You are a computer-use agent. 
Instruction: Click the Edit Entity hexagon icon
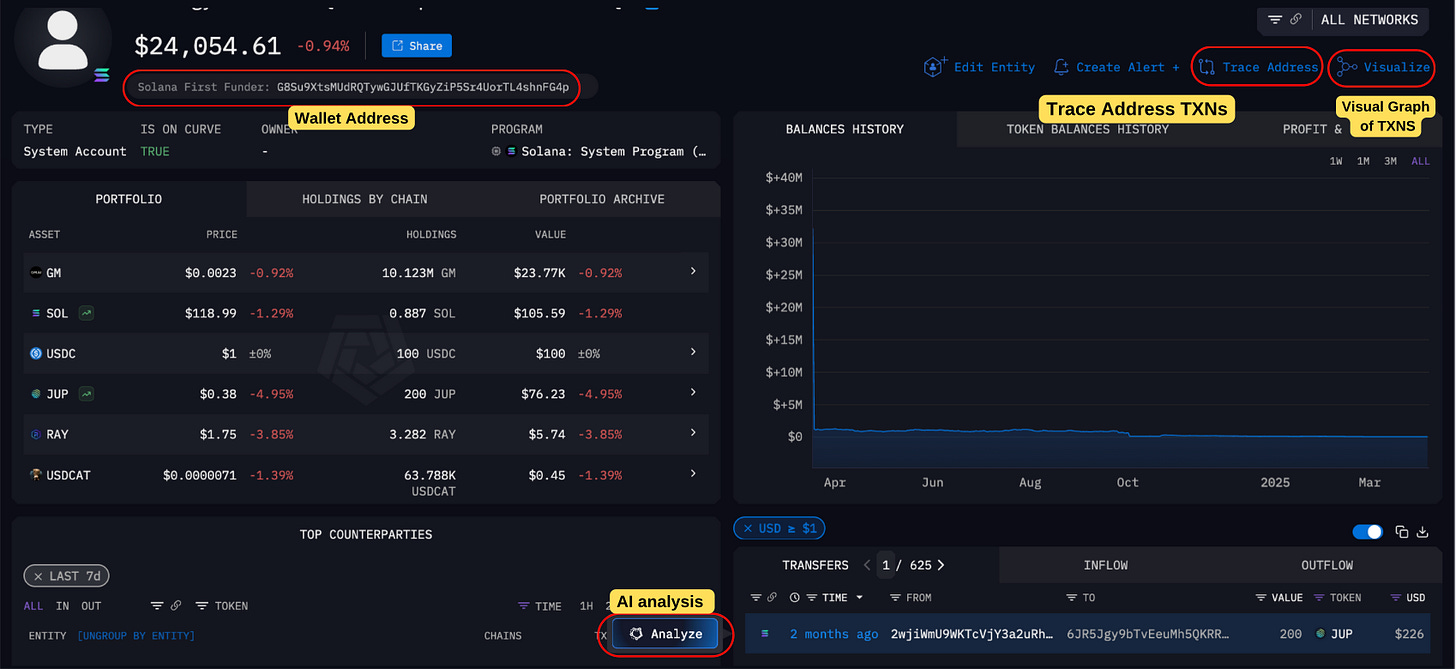pyautogui.click(x=934, y=67)
